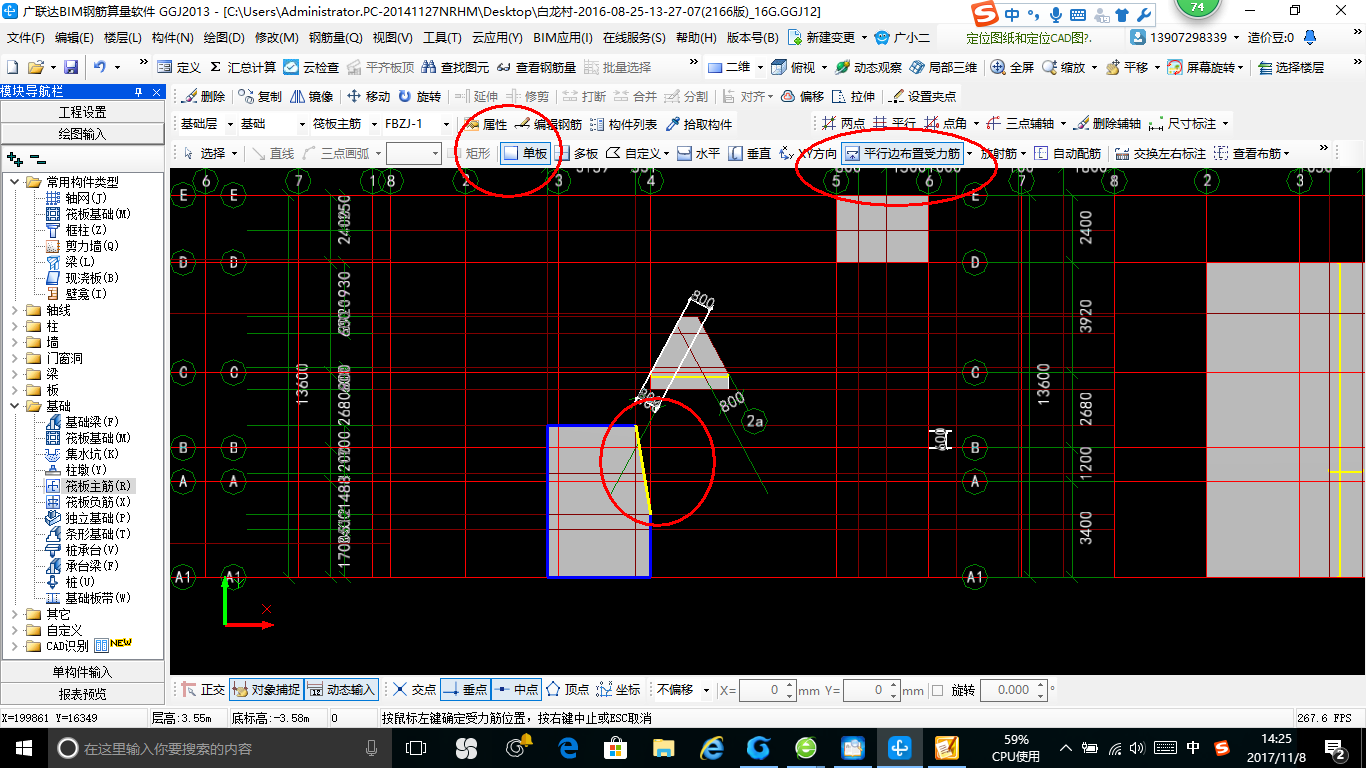Click 设置夹点 set grip tool
This screenshot has height=768, width=1366.
pyautogui.click(x=924, y=96)
